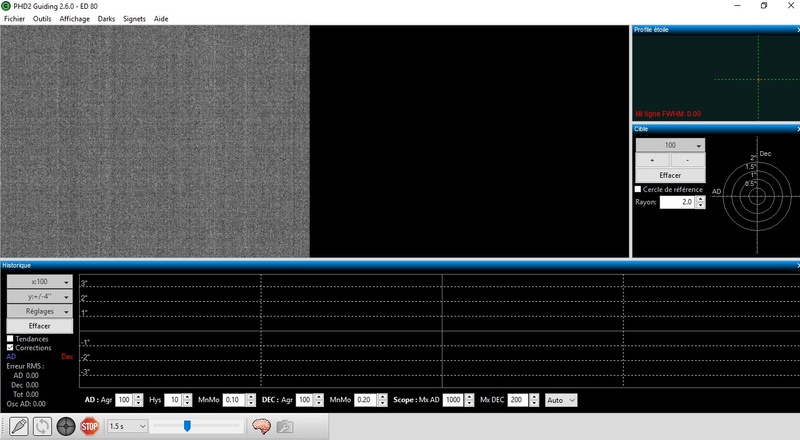Screen dimensions: 800x440
Task: Open the Auto declination mode dropdown
Action: (561, 400)
